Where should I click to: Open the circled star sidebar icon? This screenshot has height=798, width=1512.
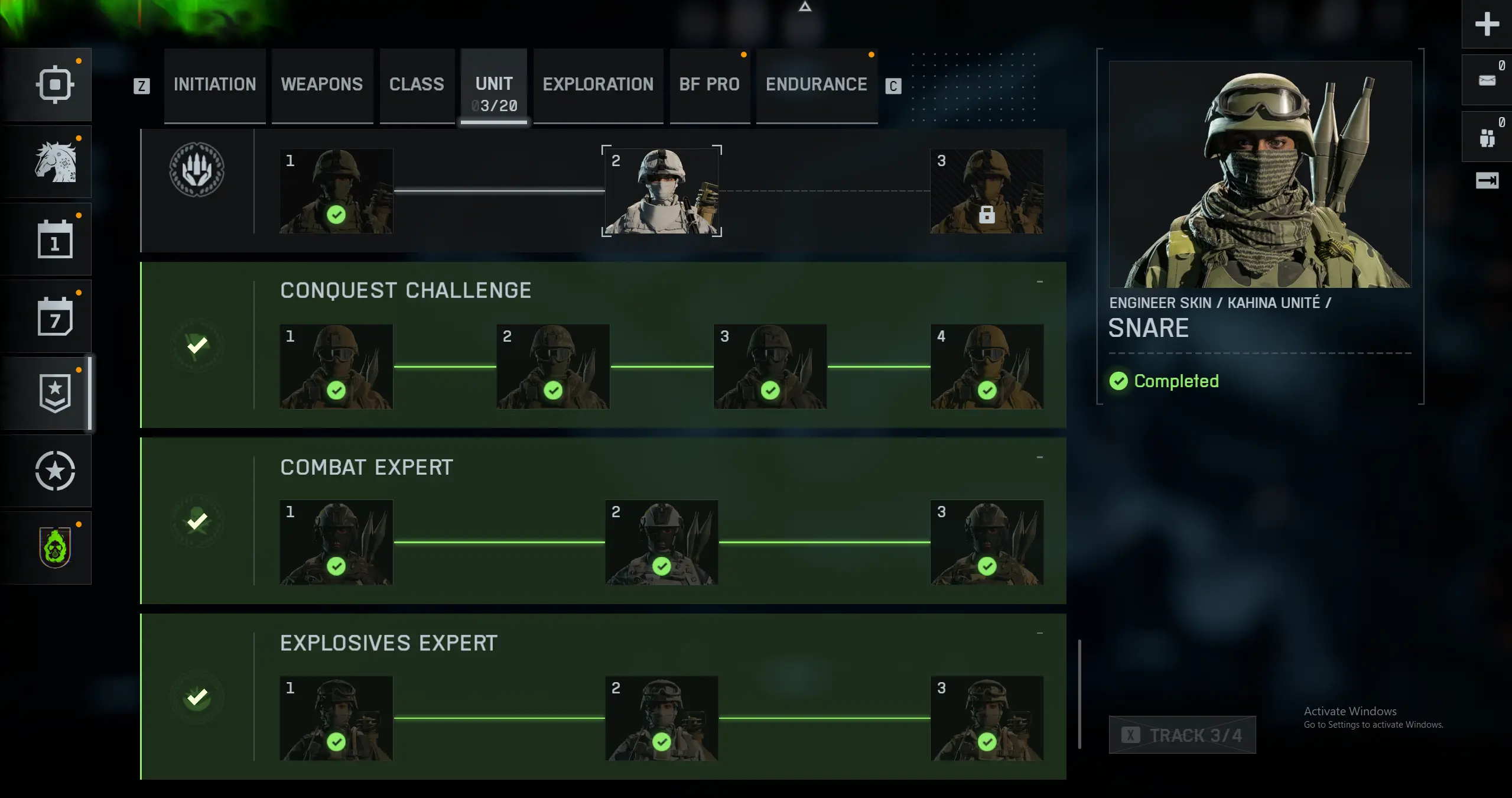(x=55, y=471)
